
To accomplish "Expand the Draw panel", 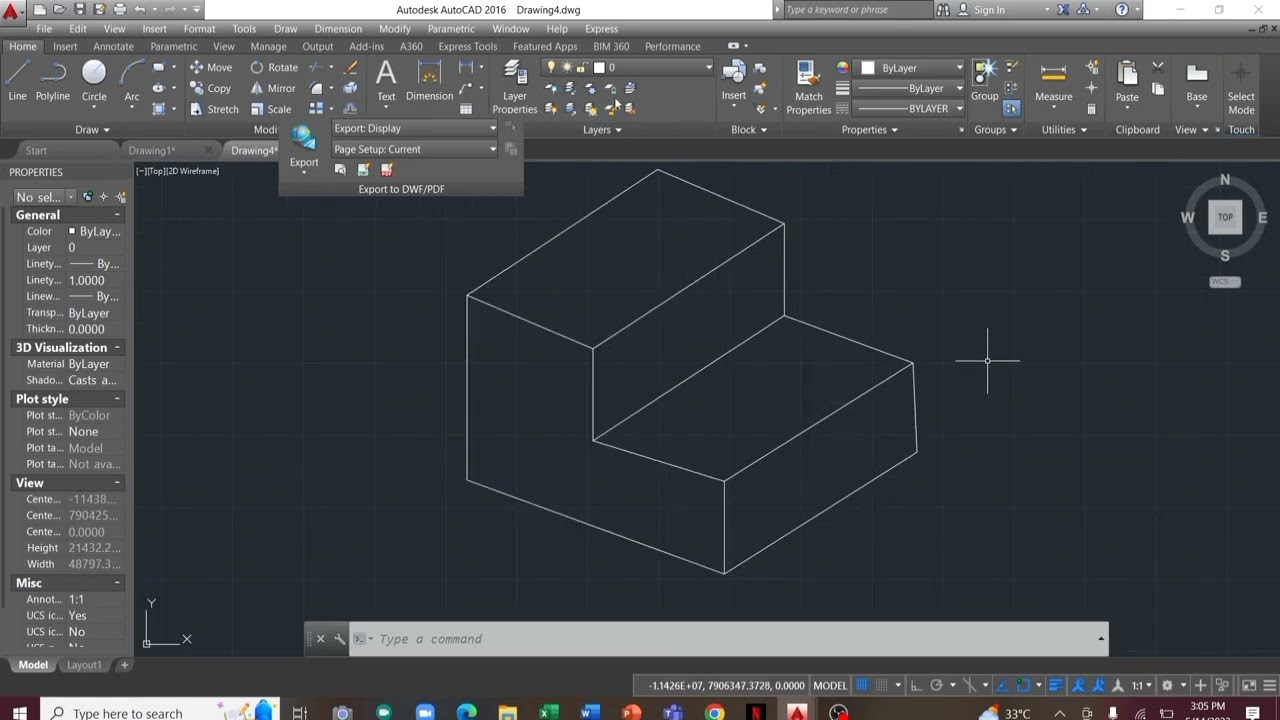I will [93, 130].
